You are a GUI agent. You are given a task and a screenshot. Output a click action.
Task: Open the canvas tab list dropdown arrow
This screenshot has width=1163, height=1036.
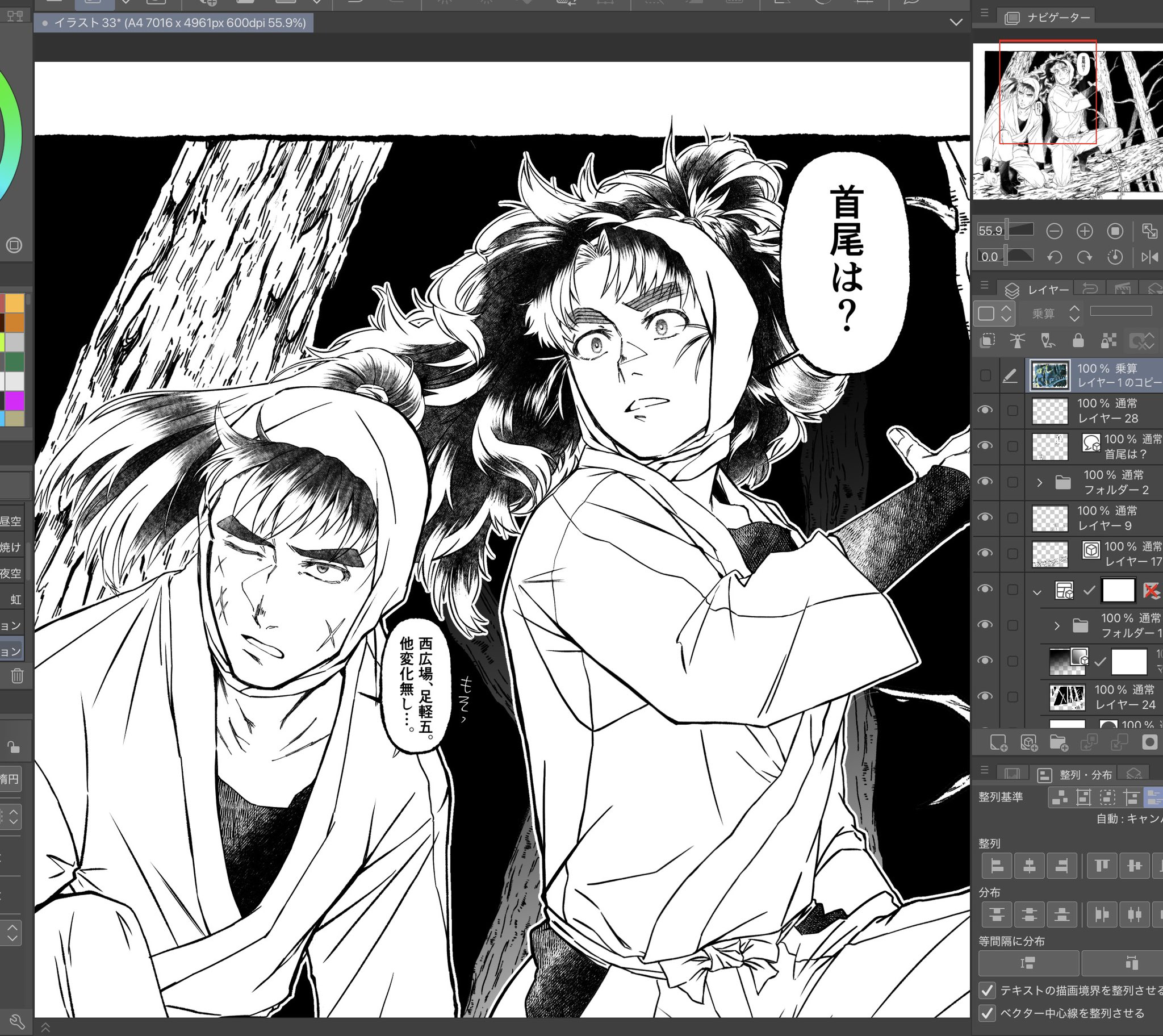(956, 23)
